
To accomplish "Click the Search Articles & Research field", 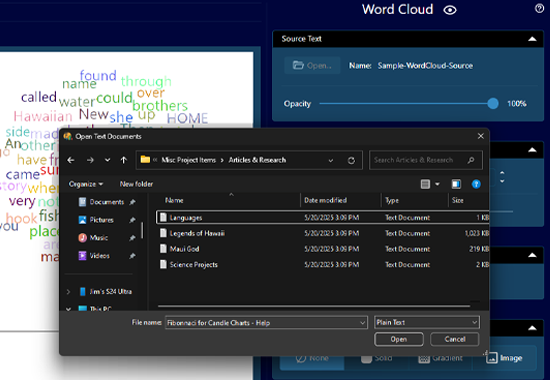I will (425, 160).
